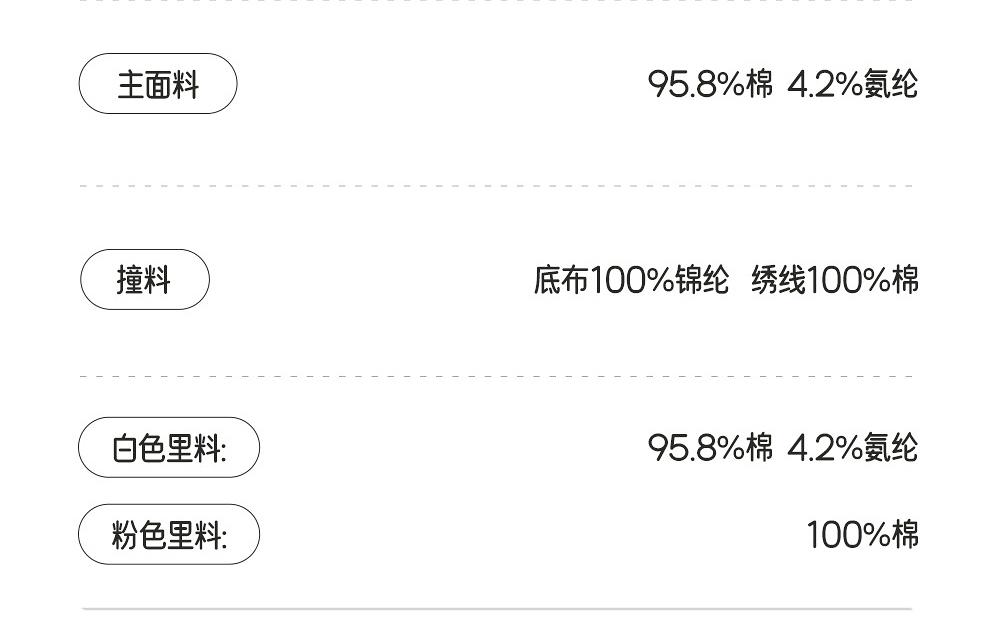Select the 撞料 pill label
Screen dimensions: 1000x630
tap(145, 280)
